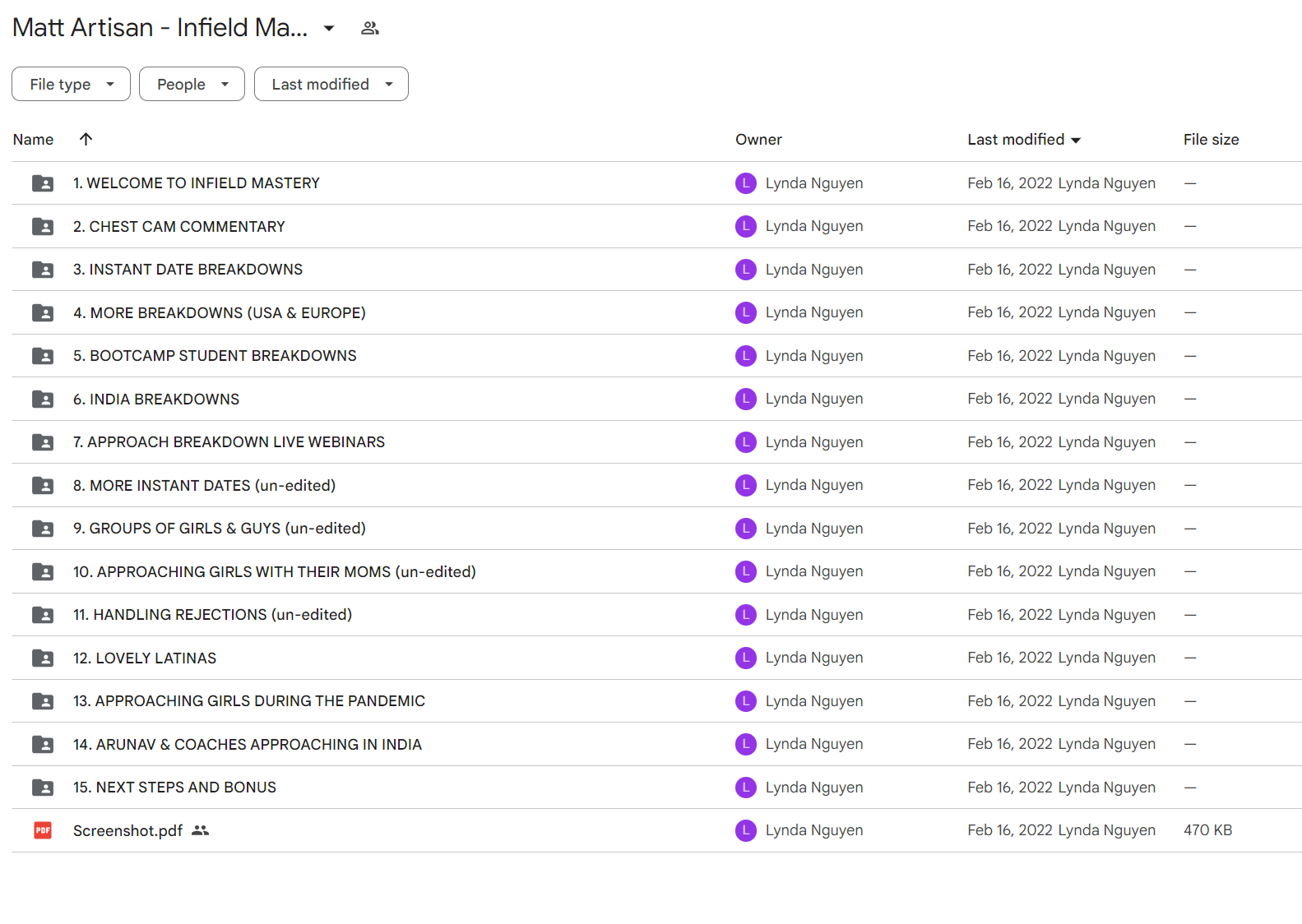Viewport: 1302px width, 924px height.
Task: Click Lynda Nguyen owner name in 15. NEXT STEPS row
Action: click(x=814, y=788)
